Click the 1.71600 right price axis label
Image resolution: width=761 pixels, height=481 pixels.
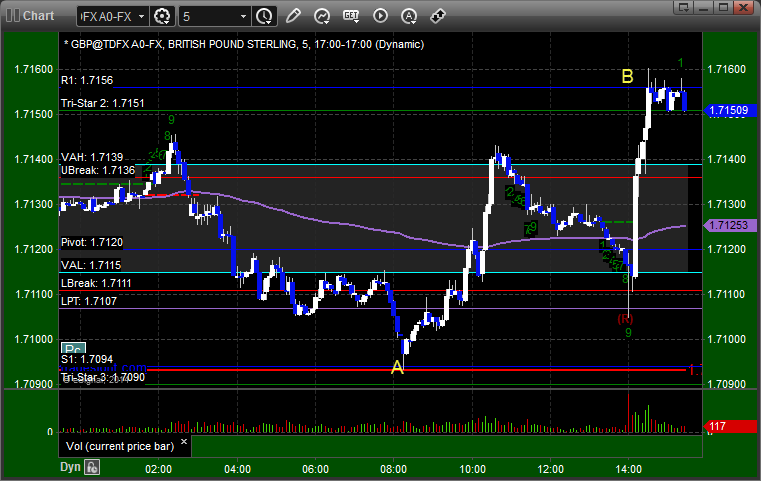tap(727, 69)
